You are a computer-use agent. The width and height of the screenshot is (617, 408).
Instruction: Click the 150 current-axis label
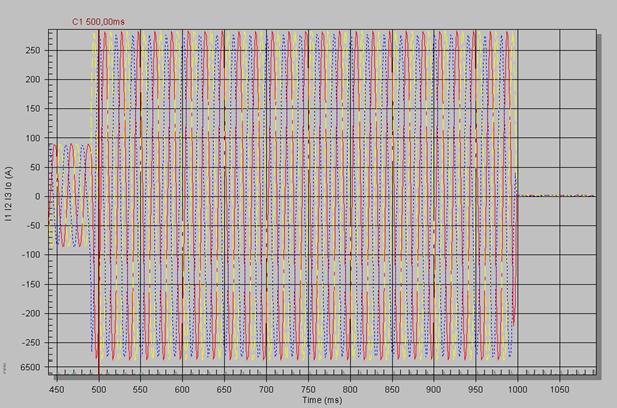coord(33,109)
